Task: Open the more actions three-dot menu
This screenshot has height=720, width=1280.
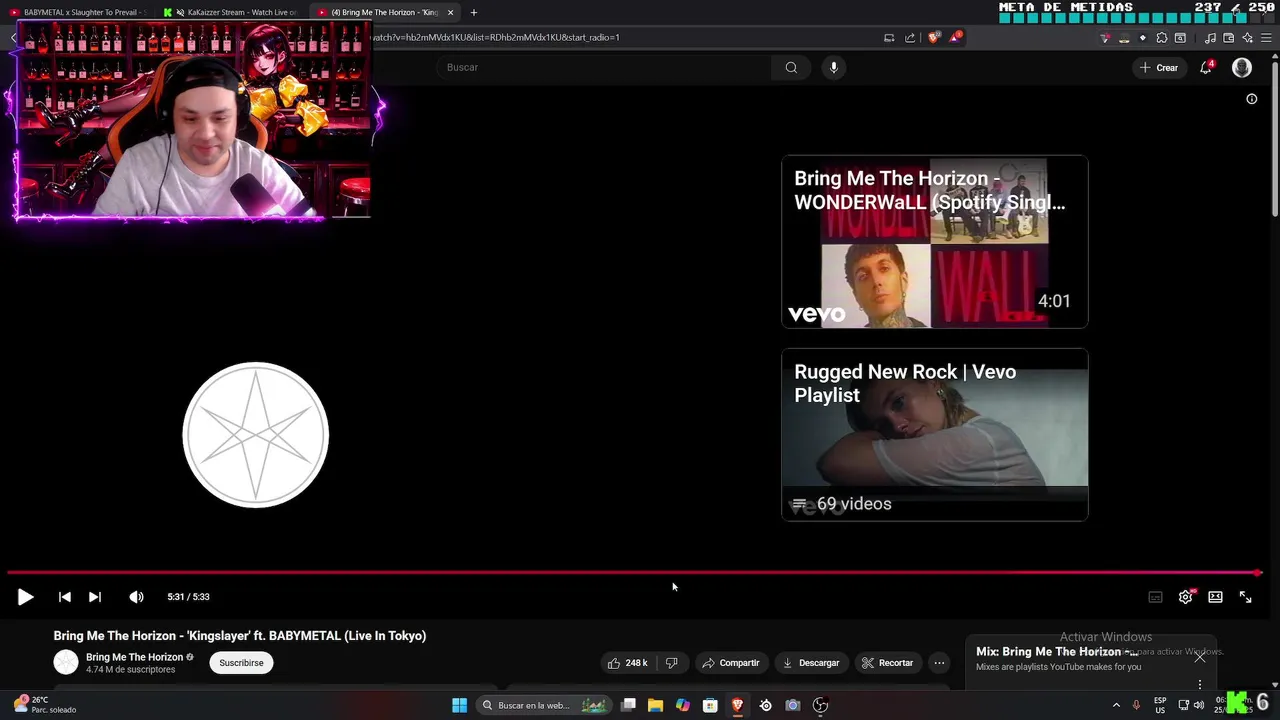Action: (939, 663)
